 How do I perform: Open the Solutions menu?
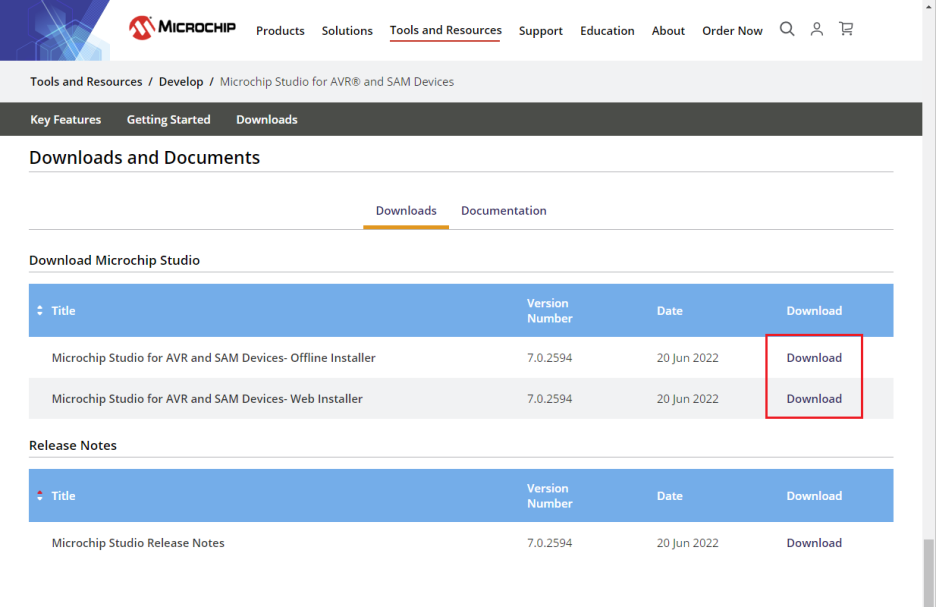347,30
